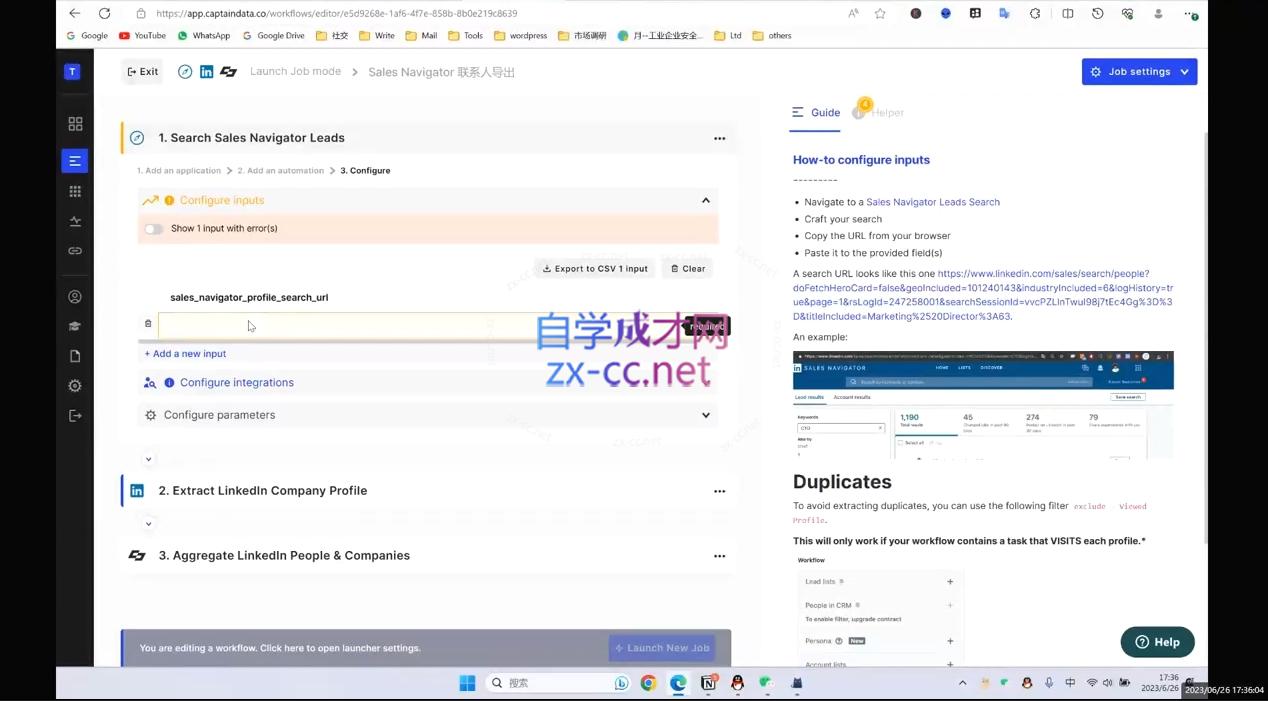This screenshot has width=1268, height=701.
Task: Show hidden system tray icons arrow
Action: pyautogui.click(x=962, y=683)
